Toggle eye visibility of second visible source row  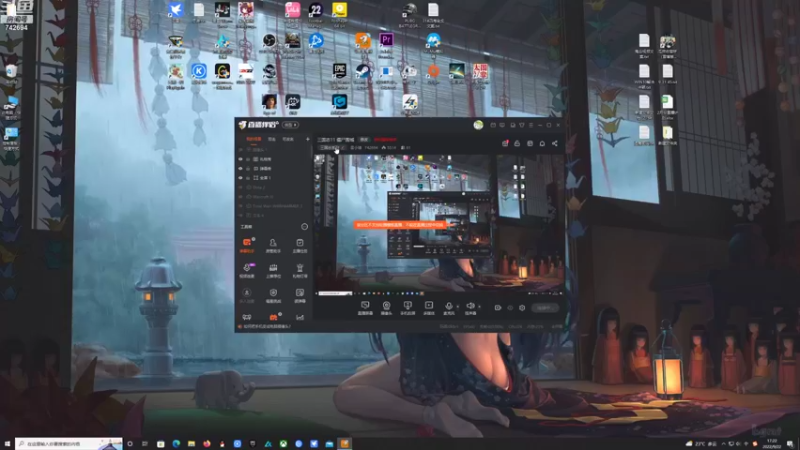click(x=241, y=168)
